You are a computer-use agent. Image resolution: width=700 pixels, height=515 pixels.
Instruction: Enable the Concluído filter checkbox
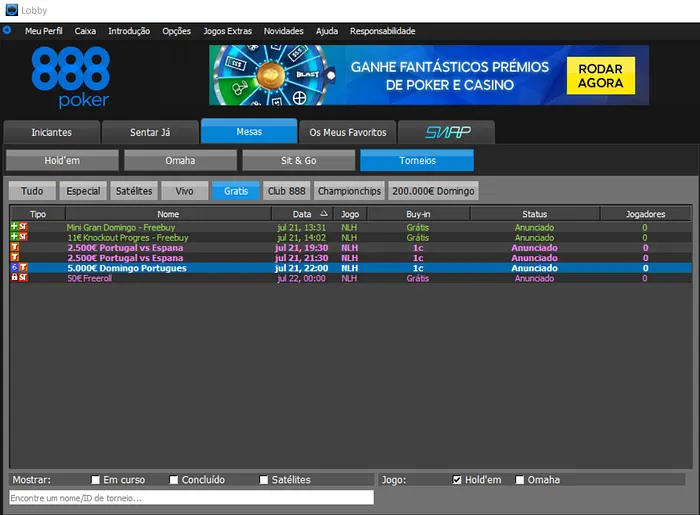pyautogui.click(x=174, y=480)
